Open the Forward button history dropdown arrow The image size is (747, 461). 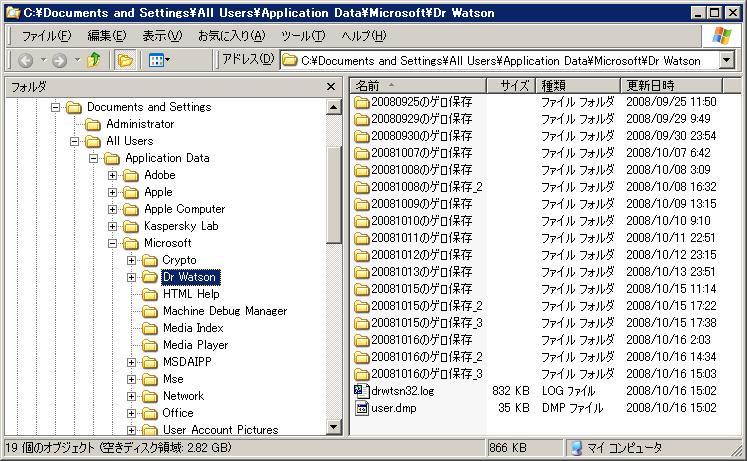[77, 60]
